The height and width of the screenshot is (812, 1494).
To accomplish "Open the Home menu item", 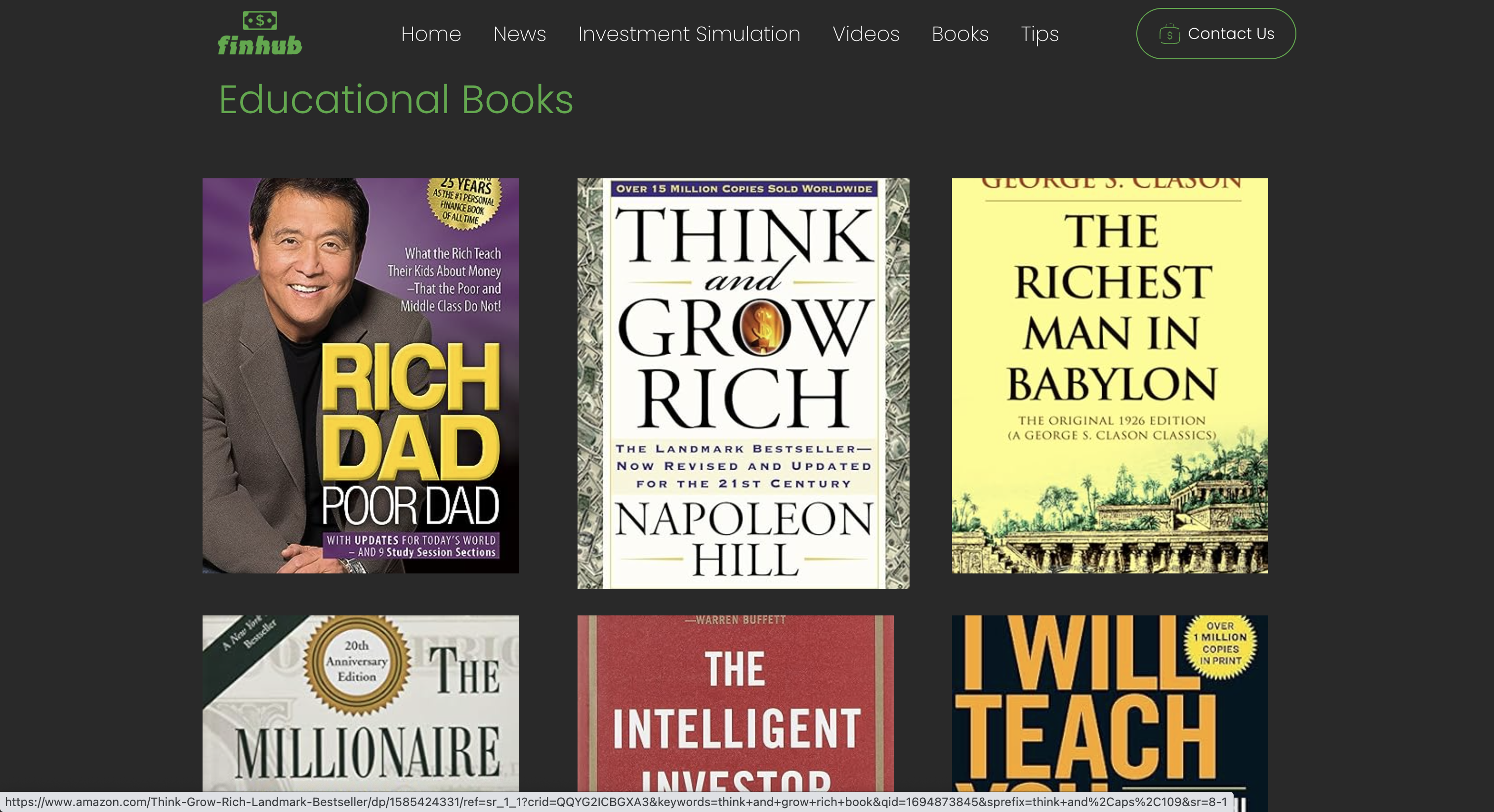I will (x=431, y=34).
